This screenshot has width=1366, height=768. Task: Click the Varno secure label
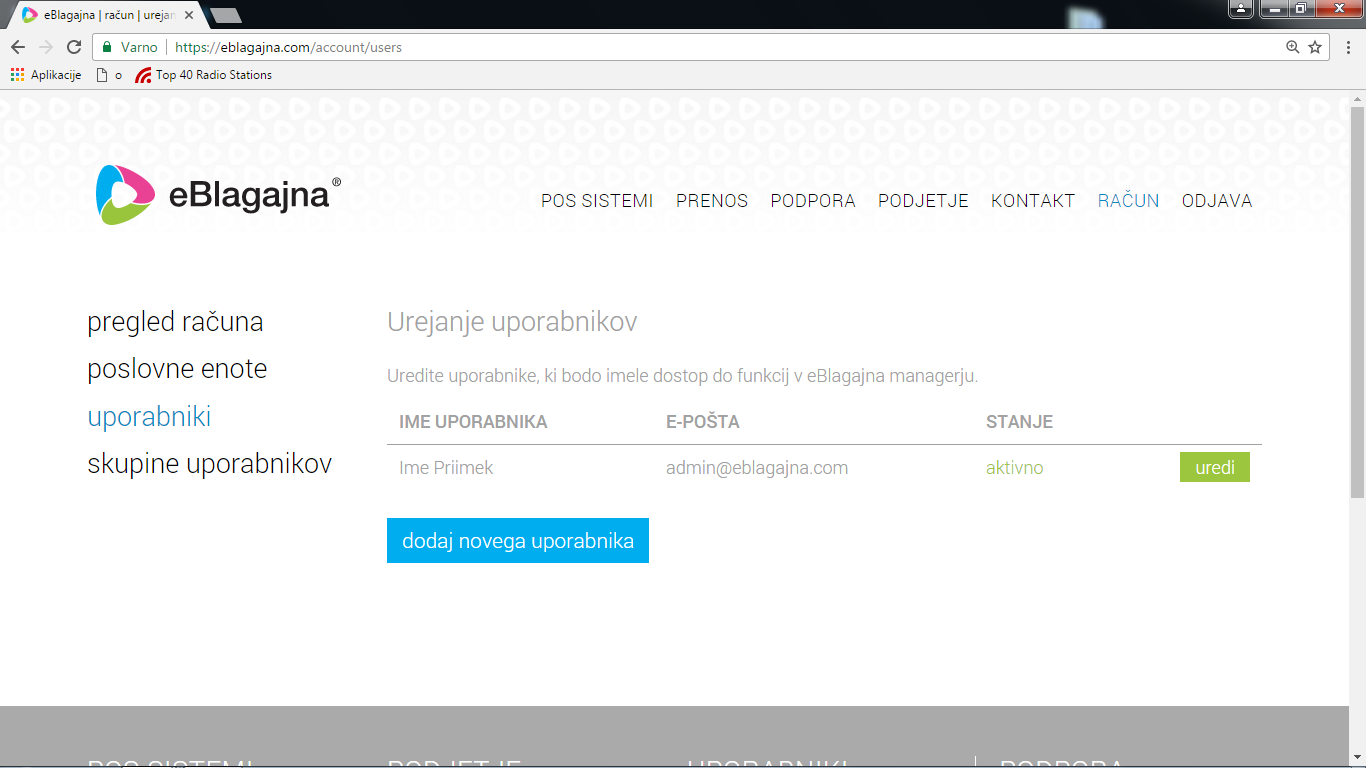tap(139, 47)
